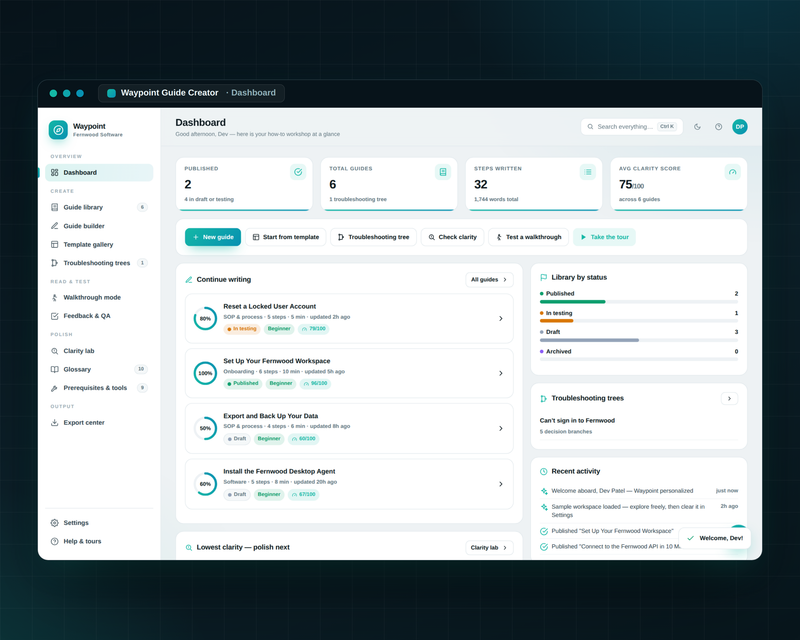Open Guide builder in the sidebar
The width and height of the screenshot is (800, 640).
point(99,226)
